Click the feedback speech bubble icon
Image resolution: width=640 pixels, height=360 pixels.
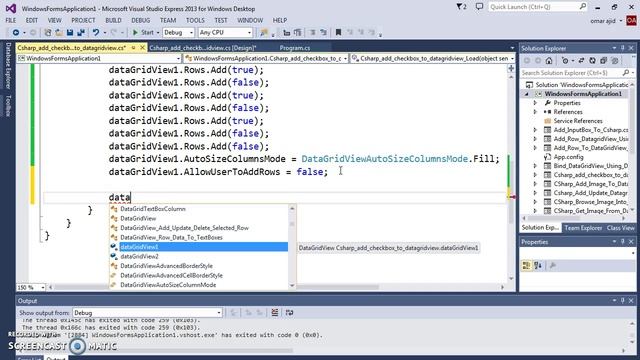479,7
